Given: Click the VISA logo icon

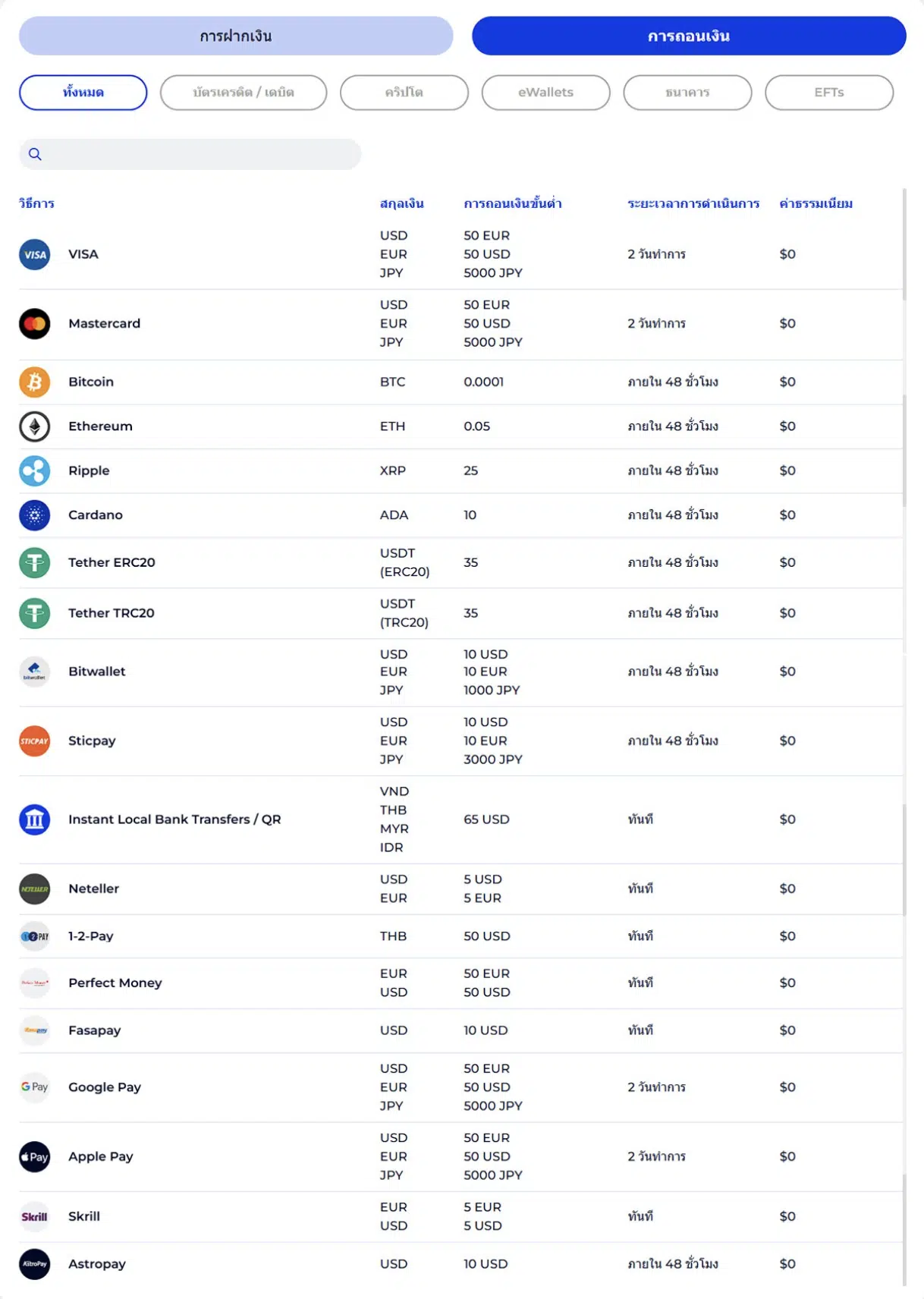Looking at the screenshot, I should point(35,254).
